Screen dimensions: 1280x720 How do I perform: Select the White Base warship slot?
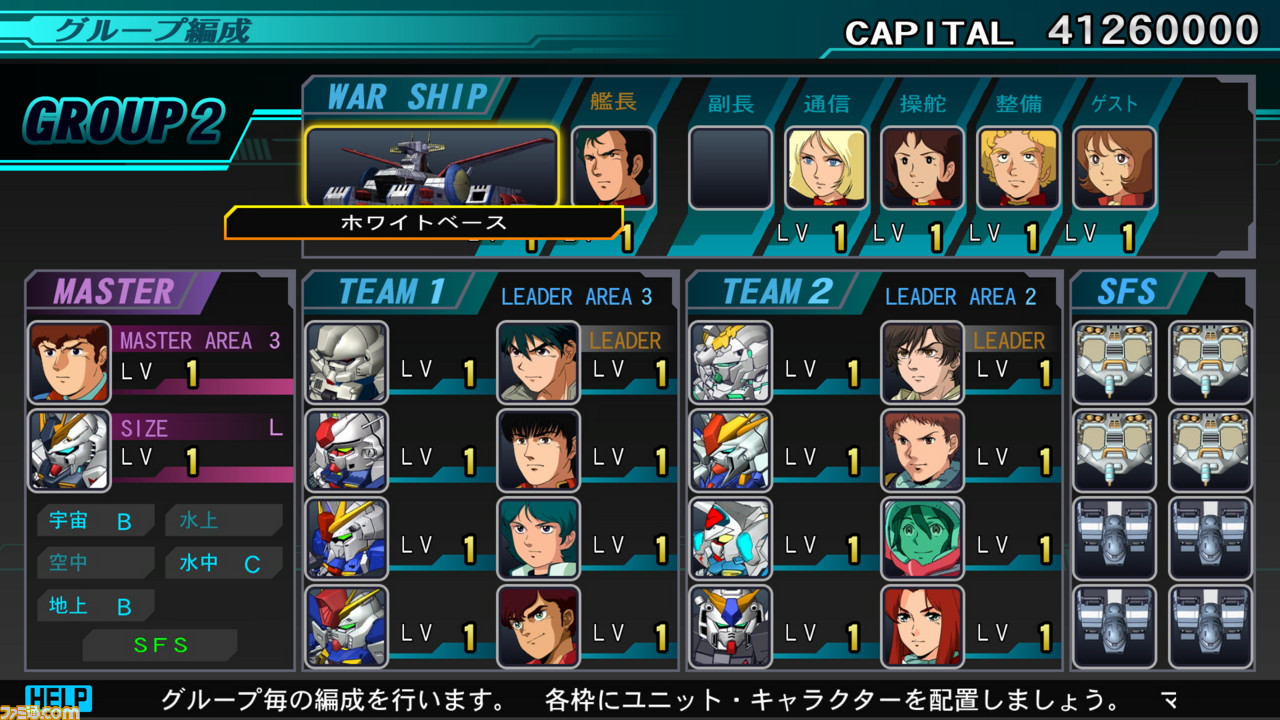(x=432, y=167)
